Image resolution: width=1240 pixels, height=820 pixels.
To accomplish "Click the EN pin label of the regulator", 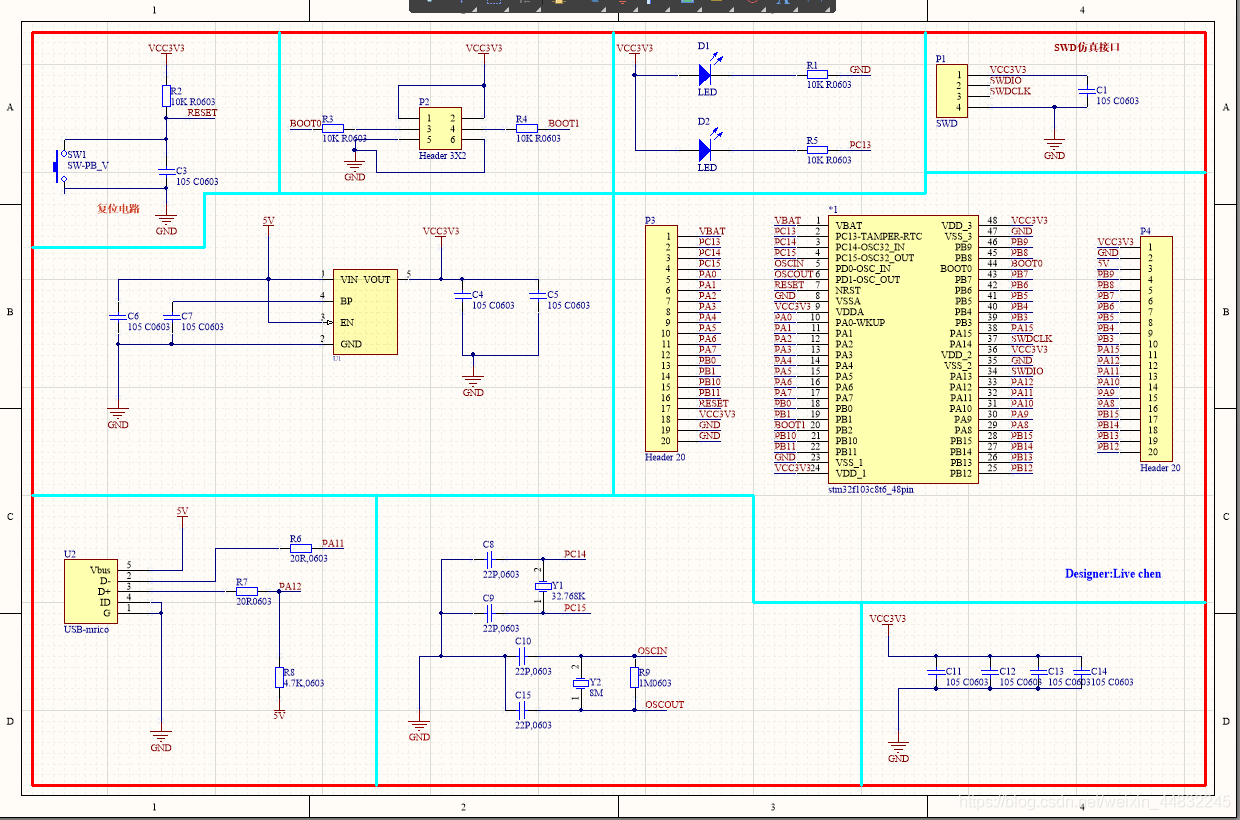I will click(x=347, y=322).
